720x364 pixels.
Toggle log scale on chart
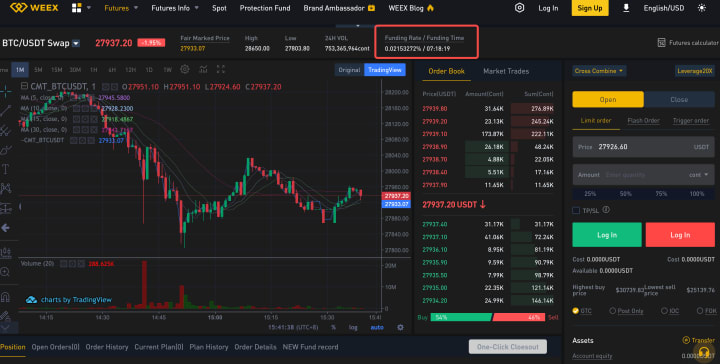[x=353, y=327]
